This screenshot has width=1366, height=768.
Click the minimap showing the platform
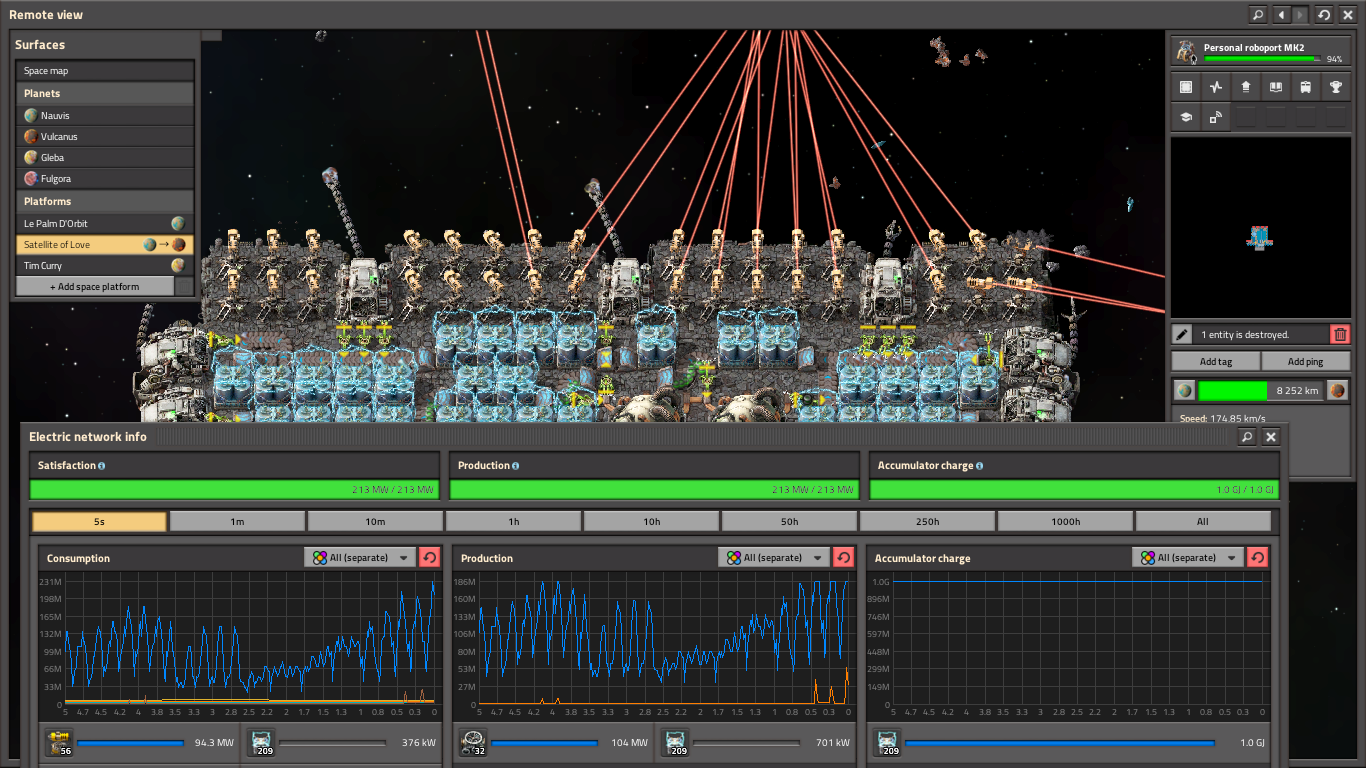1261,228
